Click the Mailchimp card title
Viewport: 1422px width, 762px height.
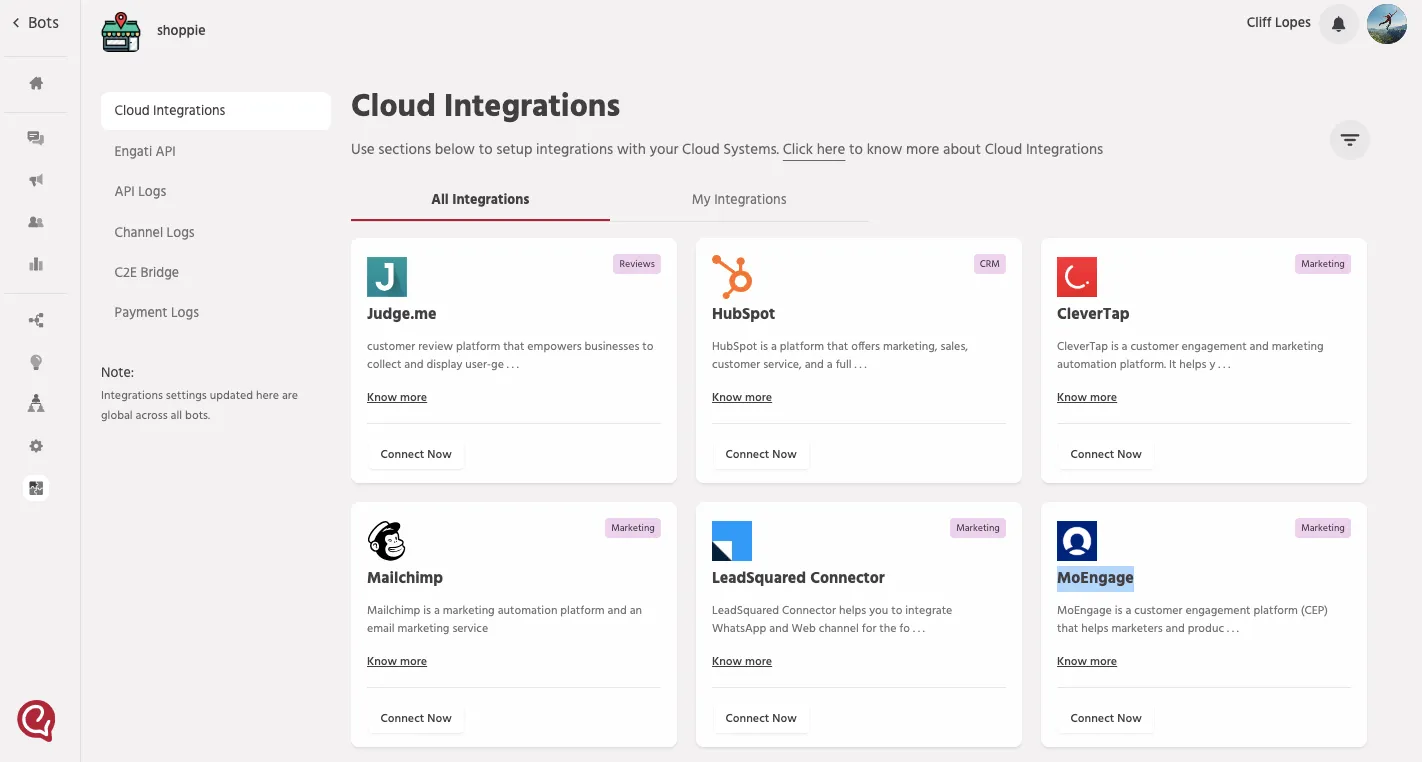tap(405, 578)
